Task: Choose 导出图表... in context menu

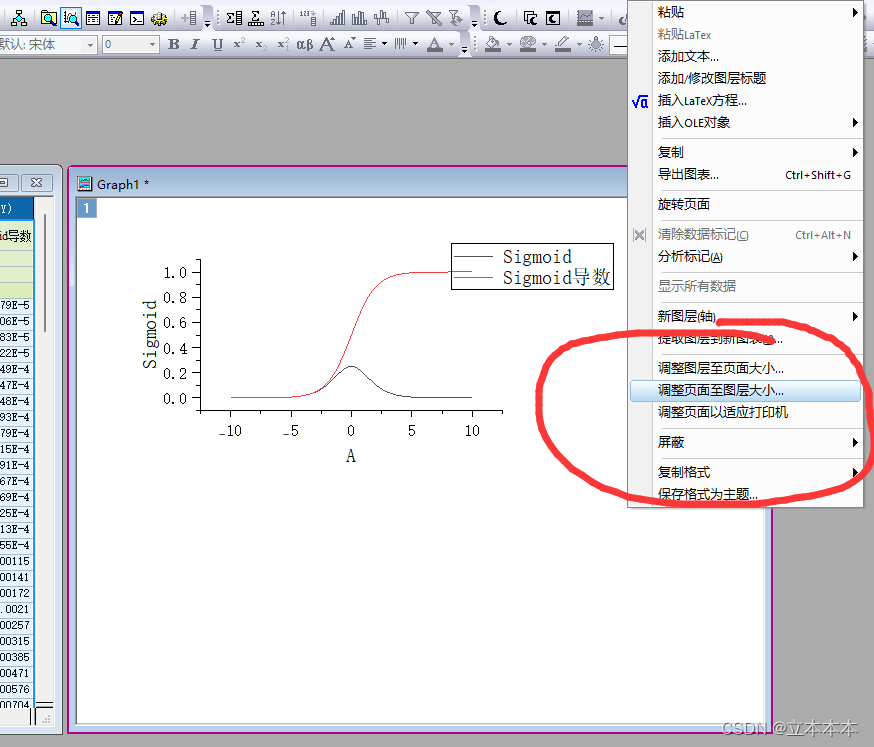Action: coord(746,174)
